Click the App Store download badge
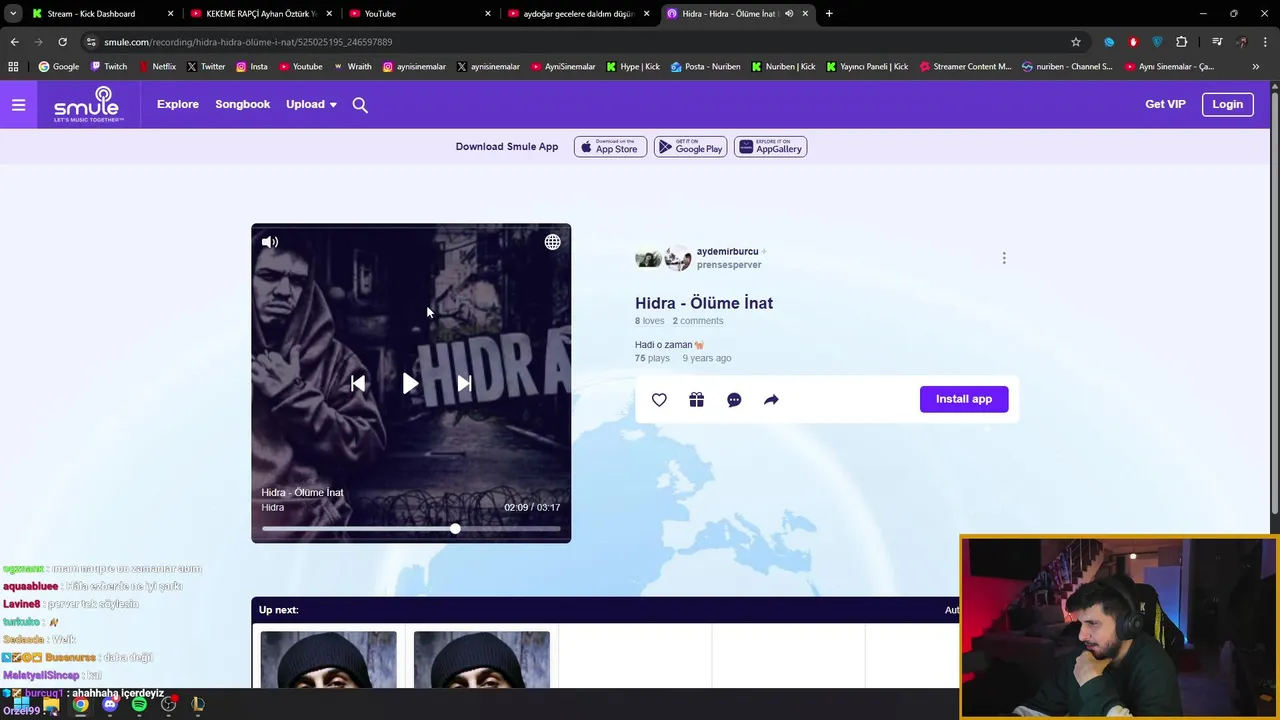This screenshot has height=720, width=1280. click(610, 147)
